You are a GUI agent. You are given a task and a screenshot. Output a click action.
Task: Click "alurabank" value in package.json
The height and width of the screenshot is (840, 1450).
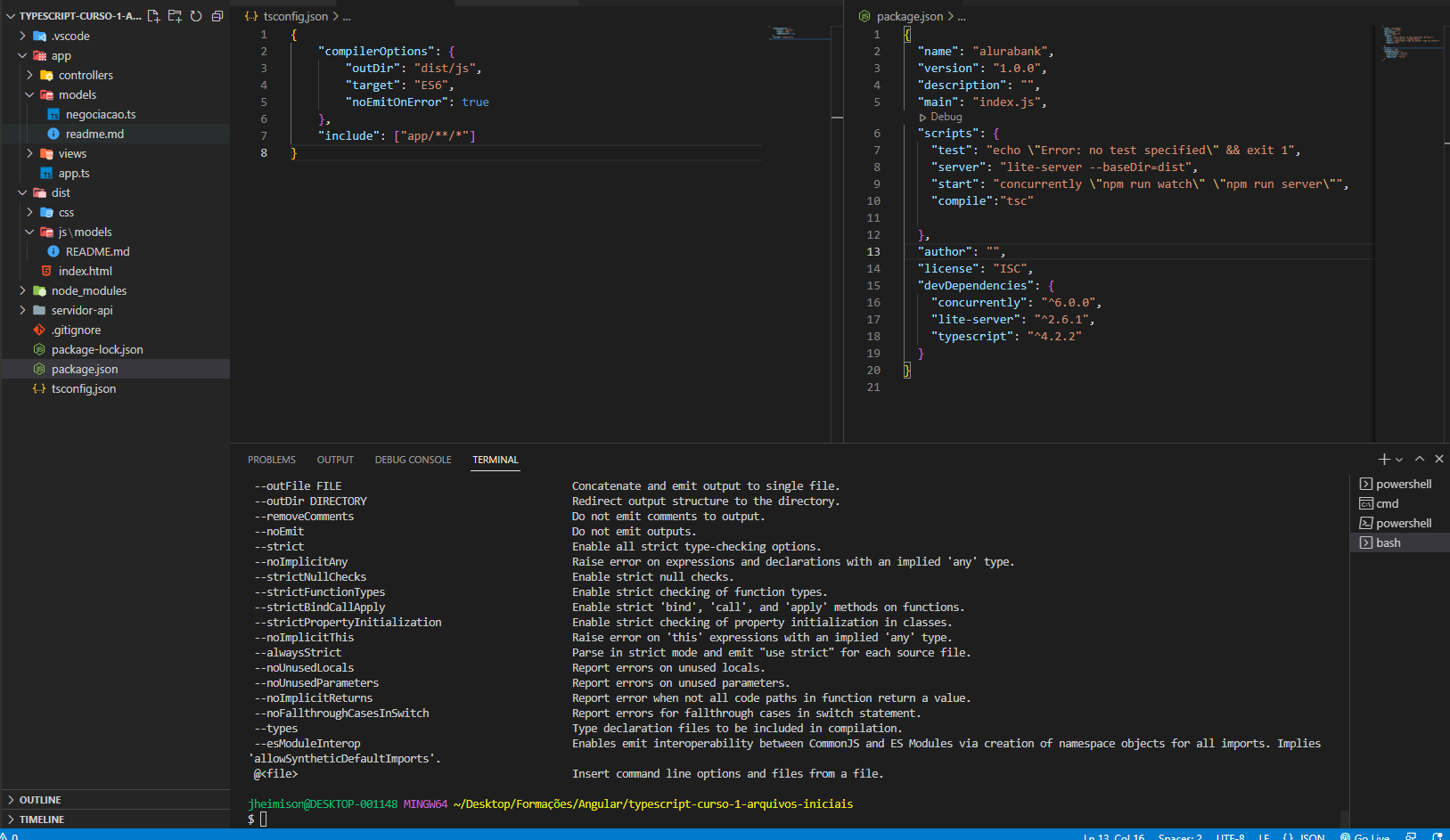pos(1013,52)
